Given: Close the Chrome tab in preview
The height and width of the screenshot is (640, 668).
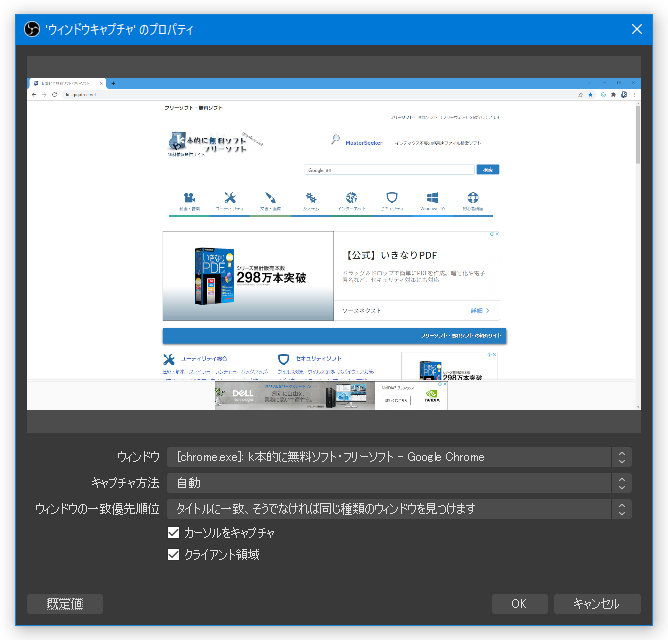Looking at the screenshot, I should pos(101,83).
